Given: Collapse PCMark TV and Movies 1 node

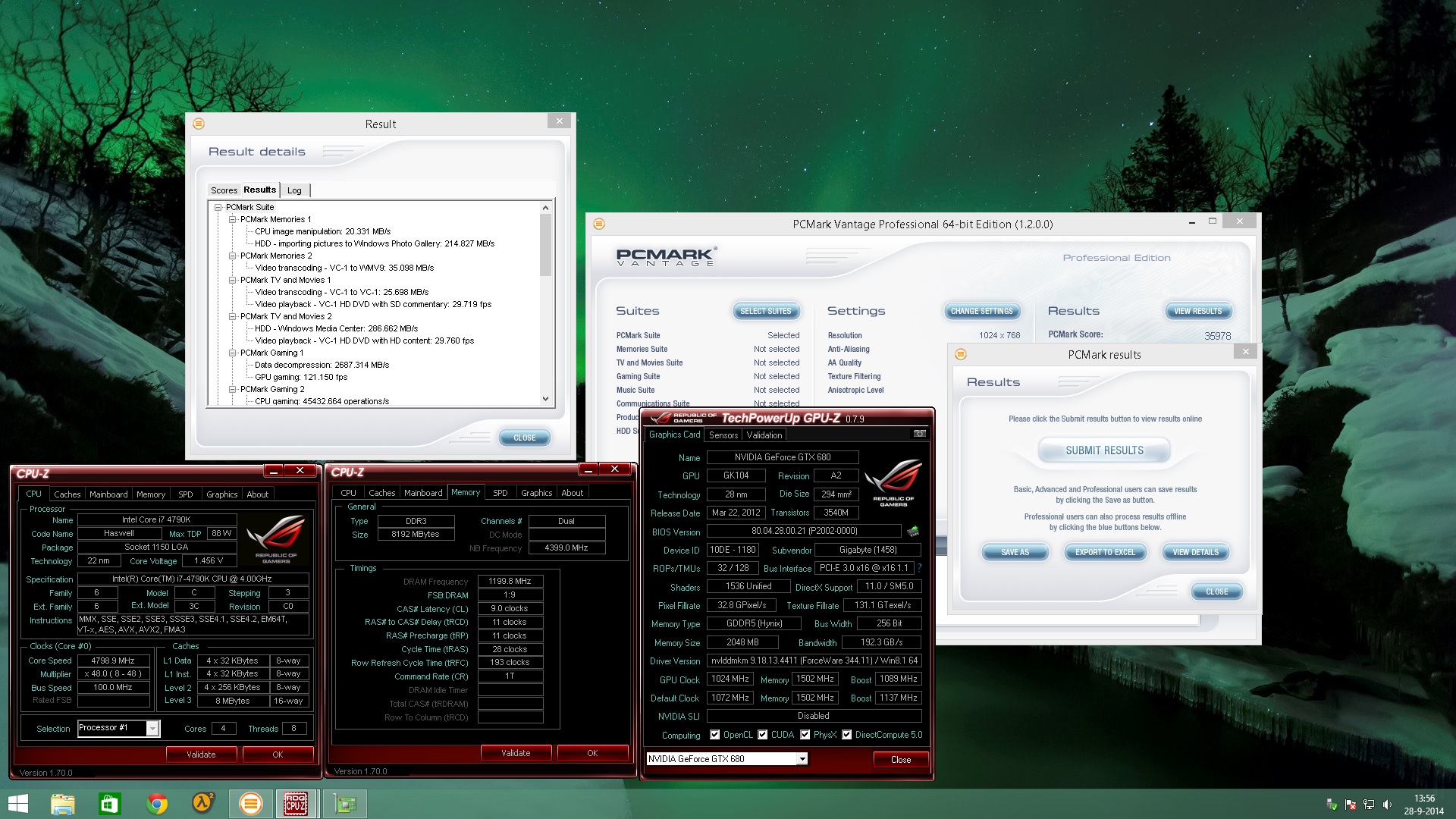Looking at the screenshot, I should [x=233, y=280].
